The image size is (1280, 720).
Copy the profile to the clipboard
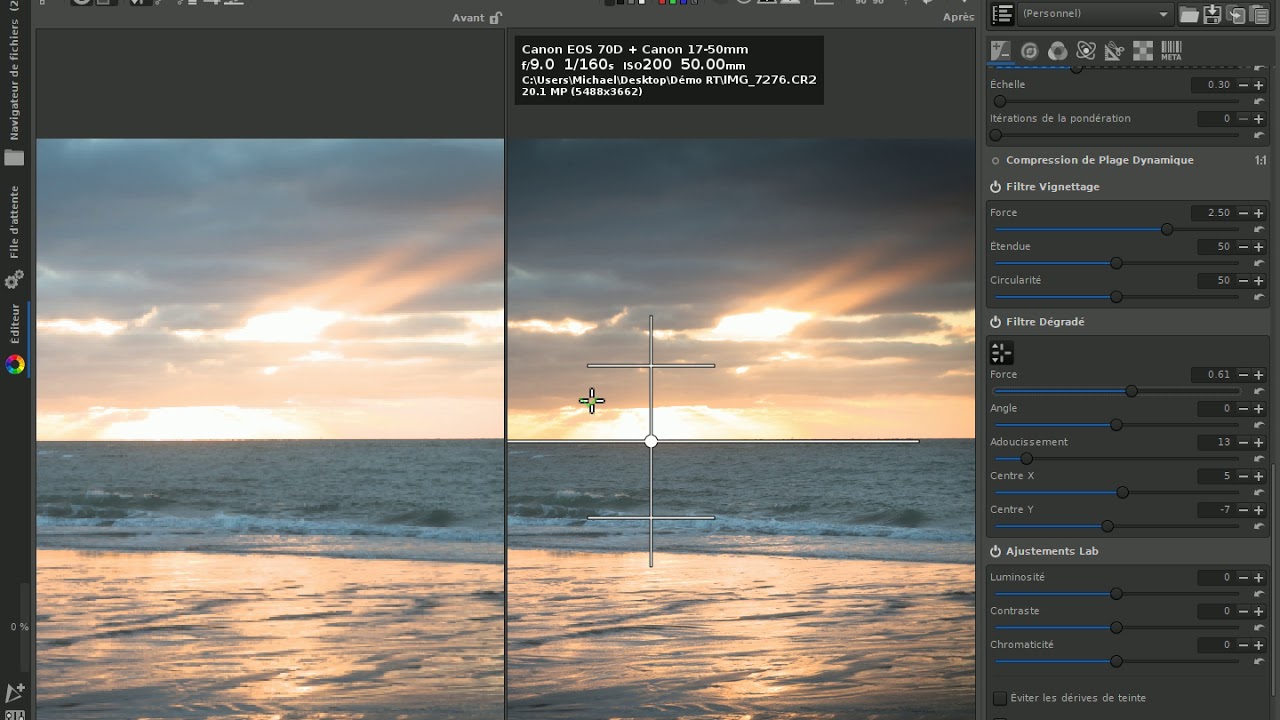click(x=1236, y=14)
